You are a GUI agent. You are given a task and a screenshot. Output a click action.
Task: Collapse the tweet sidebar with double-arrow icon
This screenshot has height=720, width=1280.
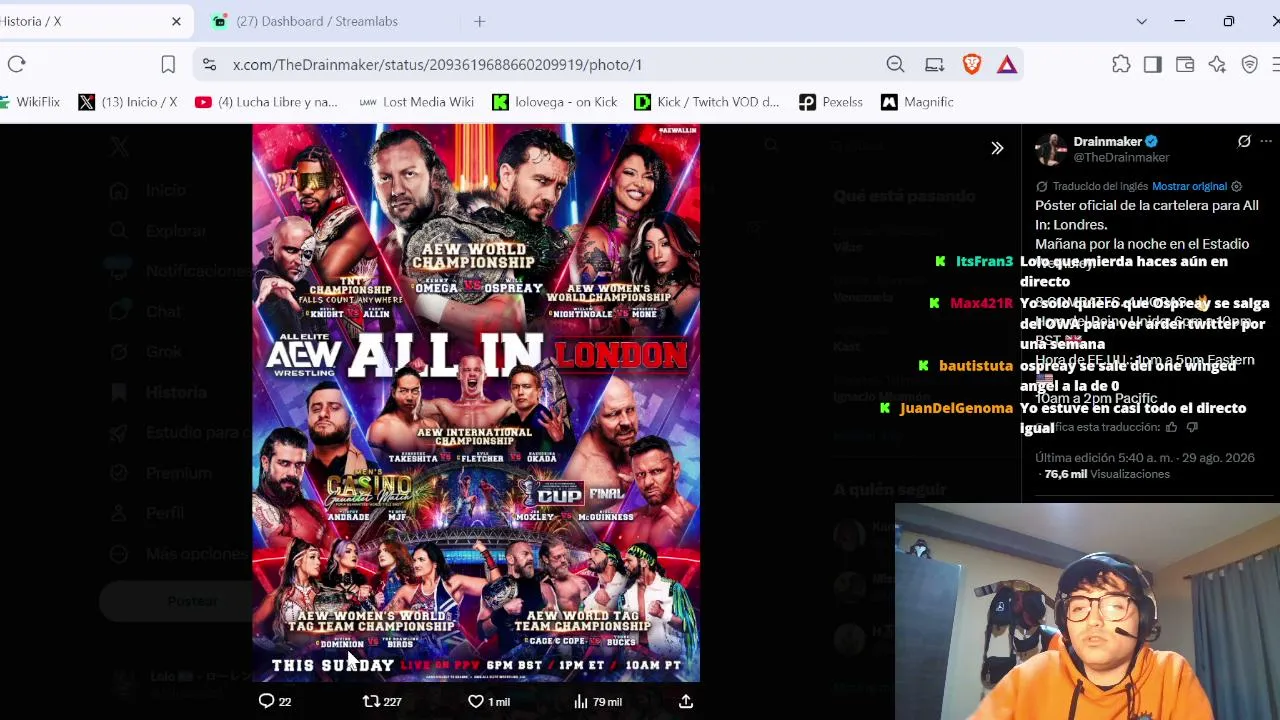997,148
